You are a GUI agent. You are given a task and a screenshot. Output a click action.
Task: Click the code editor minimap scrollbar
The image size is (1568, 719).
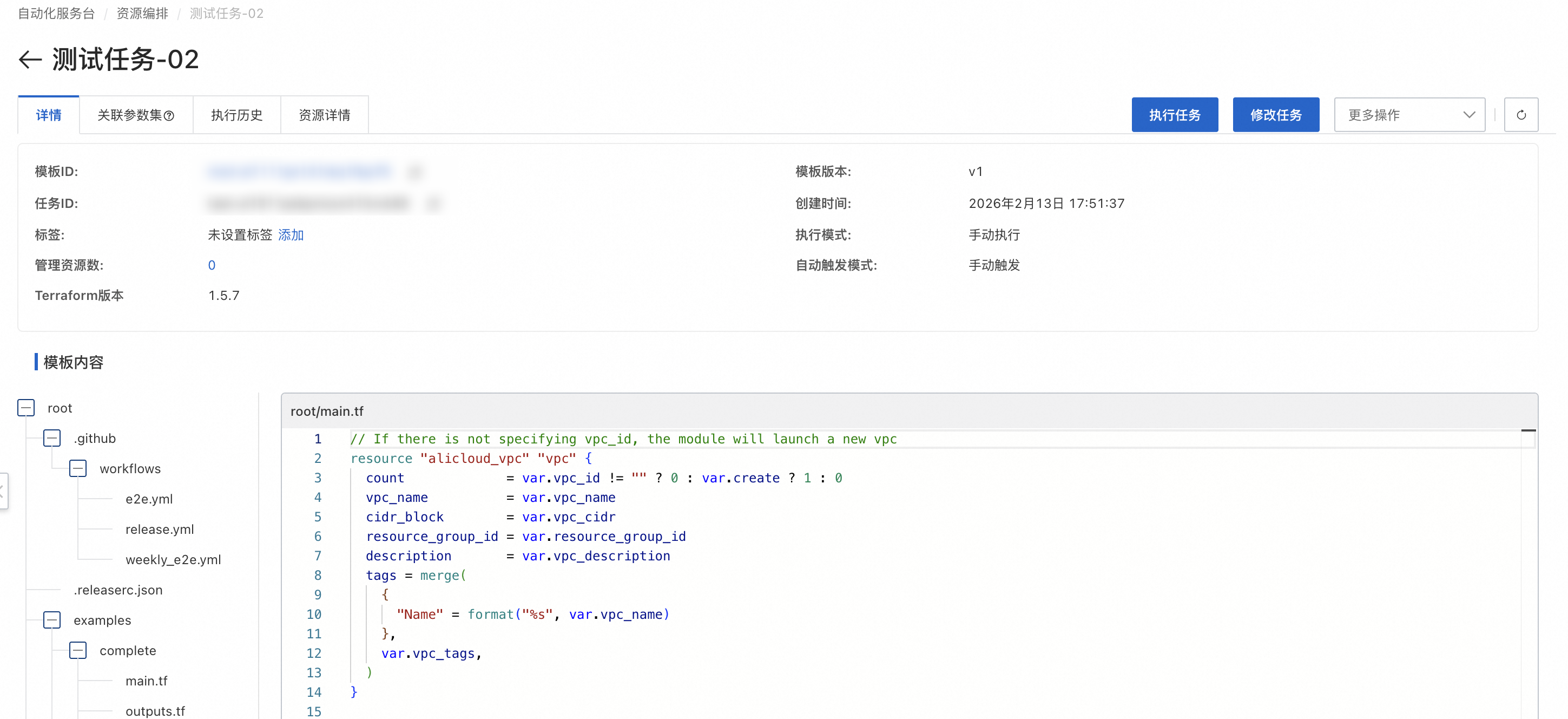pyautogui.click(x=1529, y=573)
